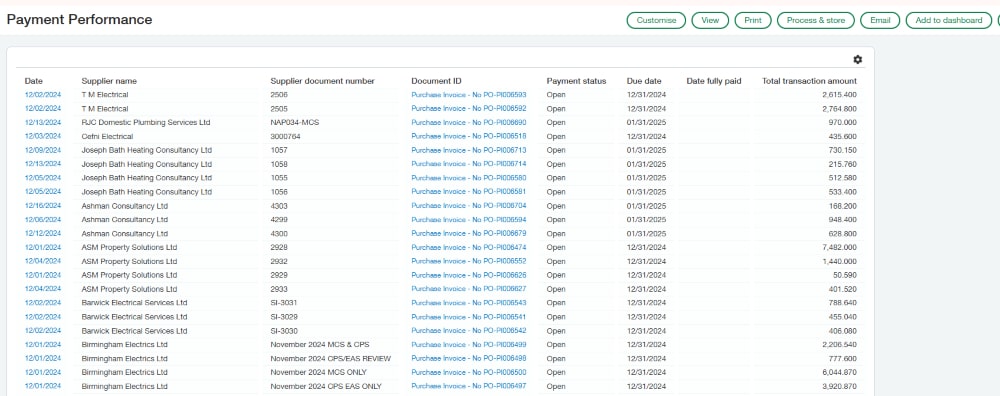Select amount 50.590
Image resolution: width=1000 pixels, height=396 pixels.
[x=846, y=275]
